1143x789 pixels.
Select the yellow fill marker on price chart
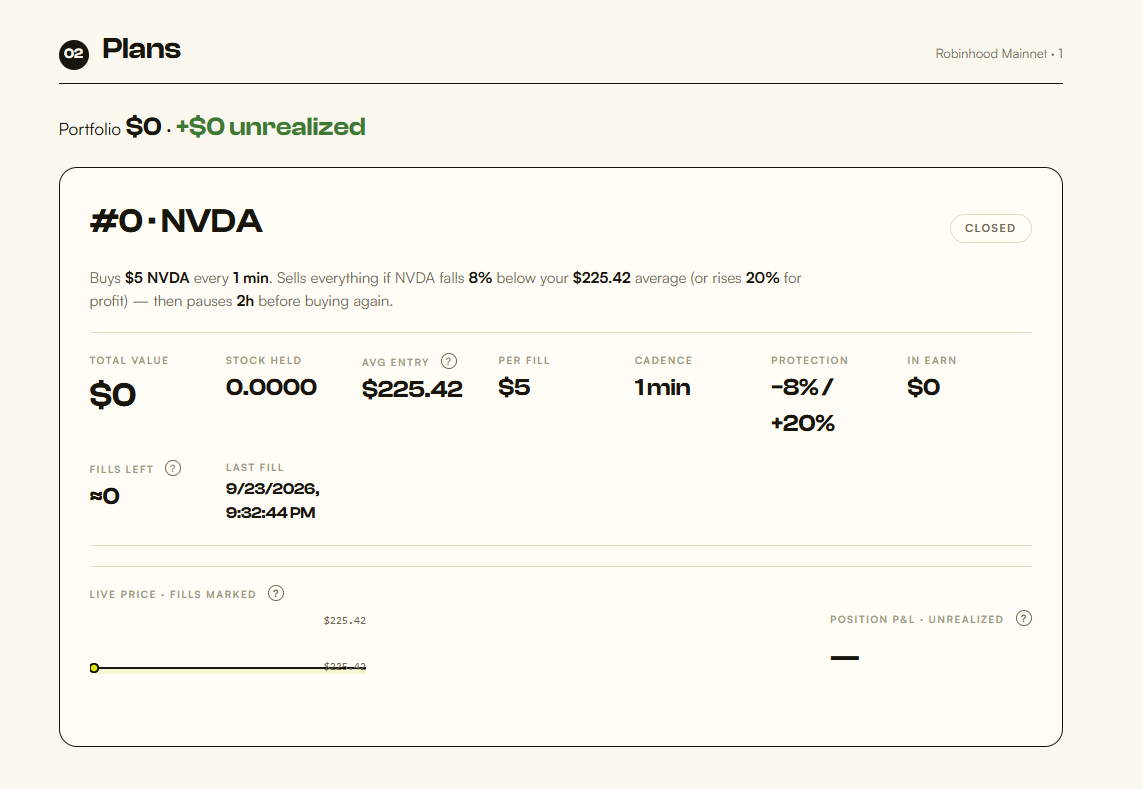[x=94, y=668]
